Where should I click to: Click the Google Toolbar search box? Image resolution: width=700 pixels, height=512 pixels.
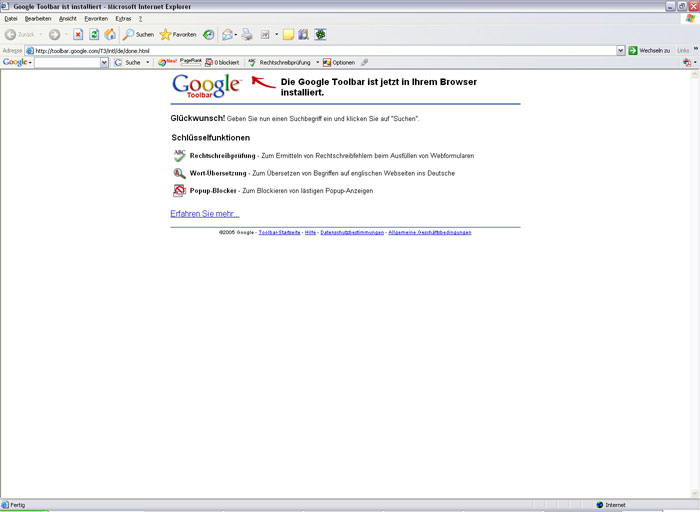coord(67,62)
